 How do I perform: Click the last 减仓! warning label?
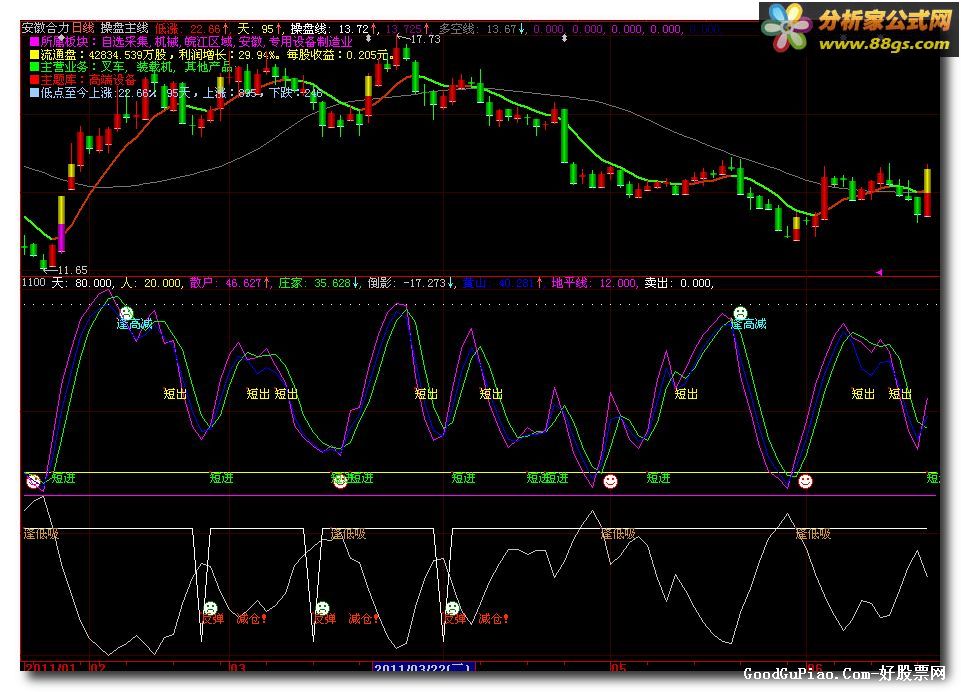click(x=493, y=618)
